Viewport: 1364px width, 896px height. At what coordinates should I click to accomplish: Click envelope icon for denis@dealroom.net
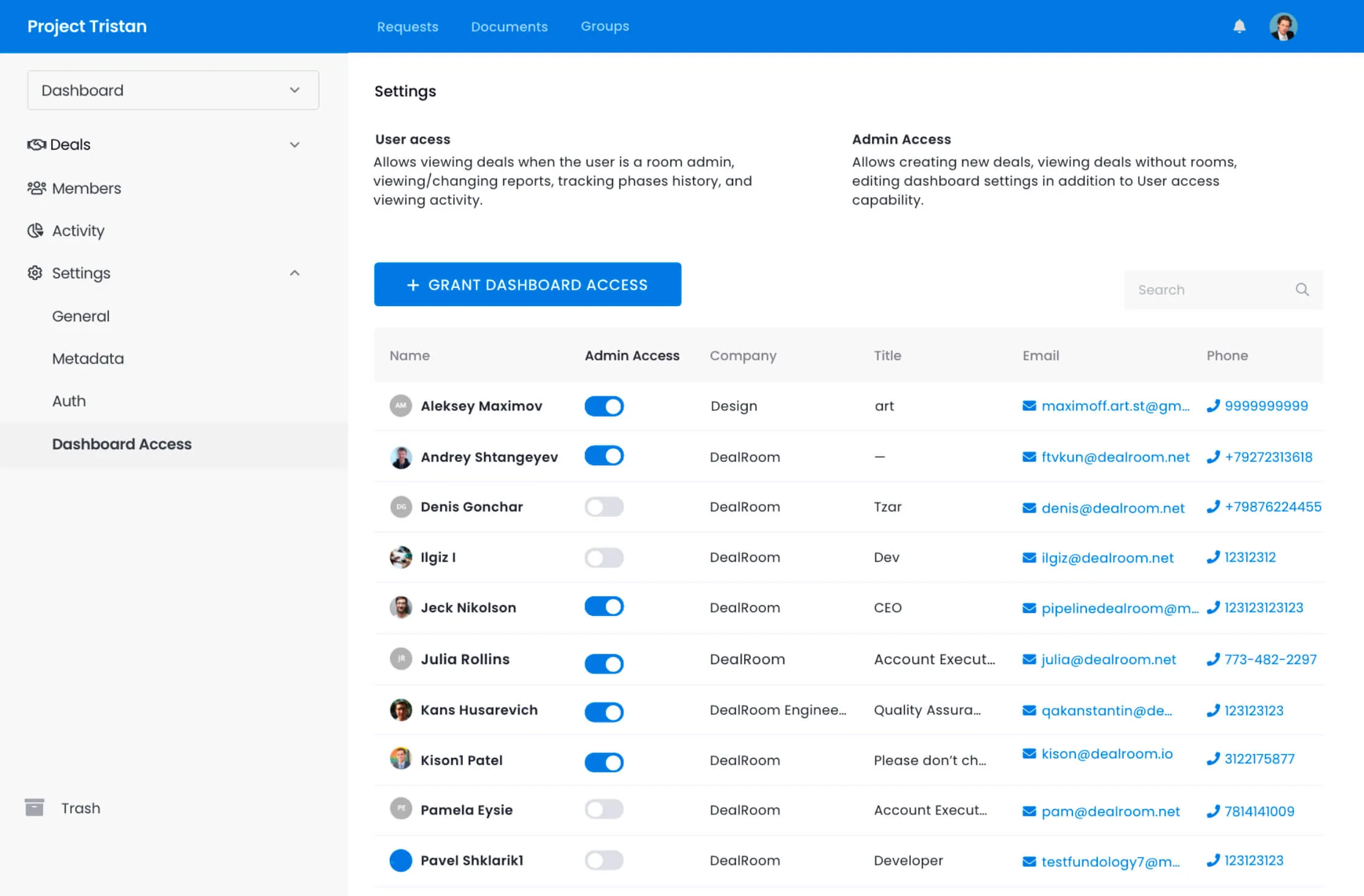[1029, 508]
